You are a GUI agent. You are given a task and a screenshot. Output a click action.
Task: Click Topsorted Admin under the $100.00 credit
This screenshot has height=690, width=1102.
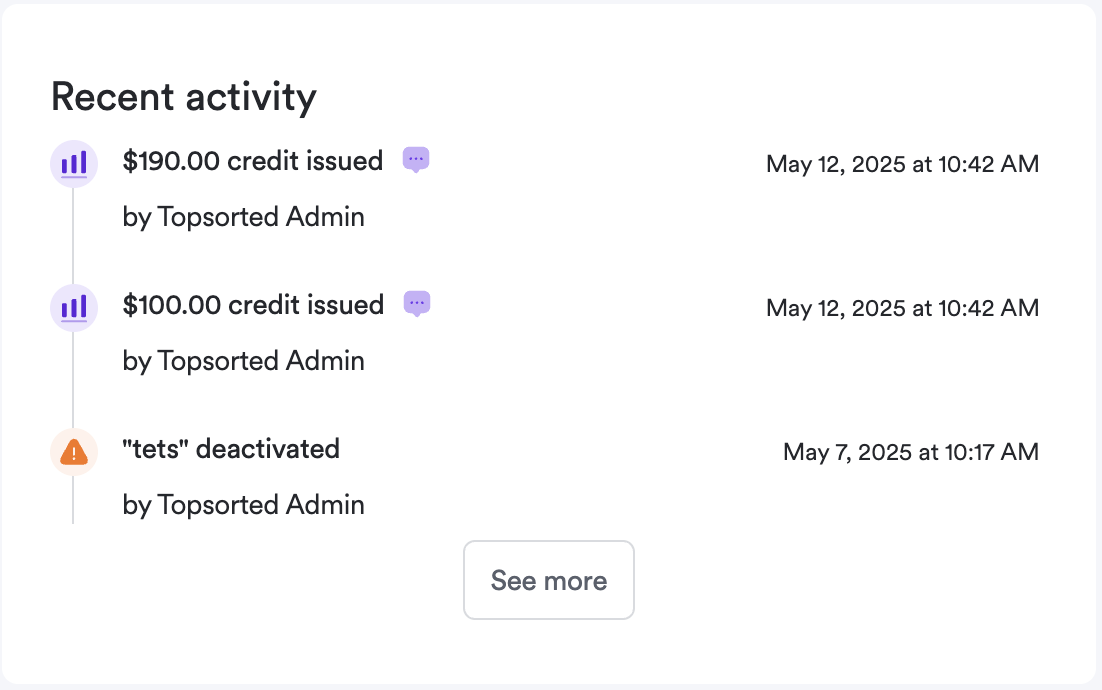[x=243, y=361]
